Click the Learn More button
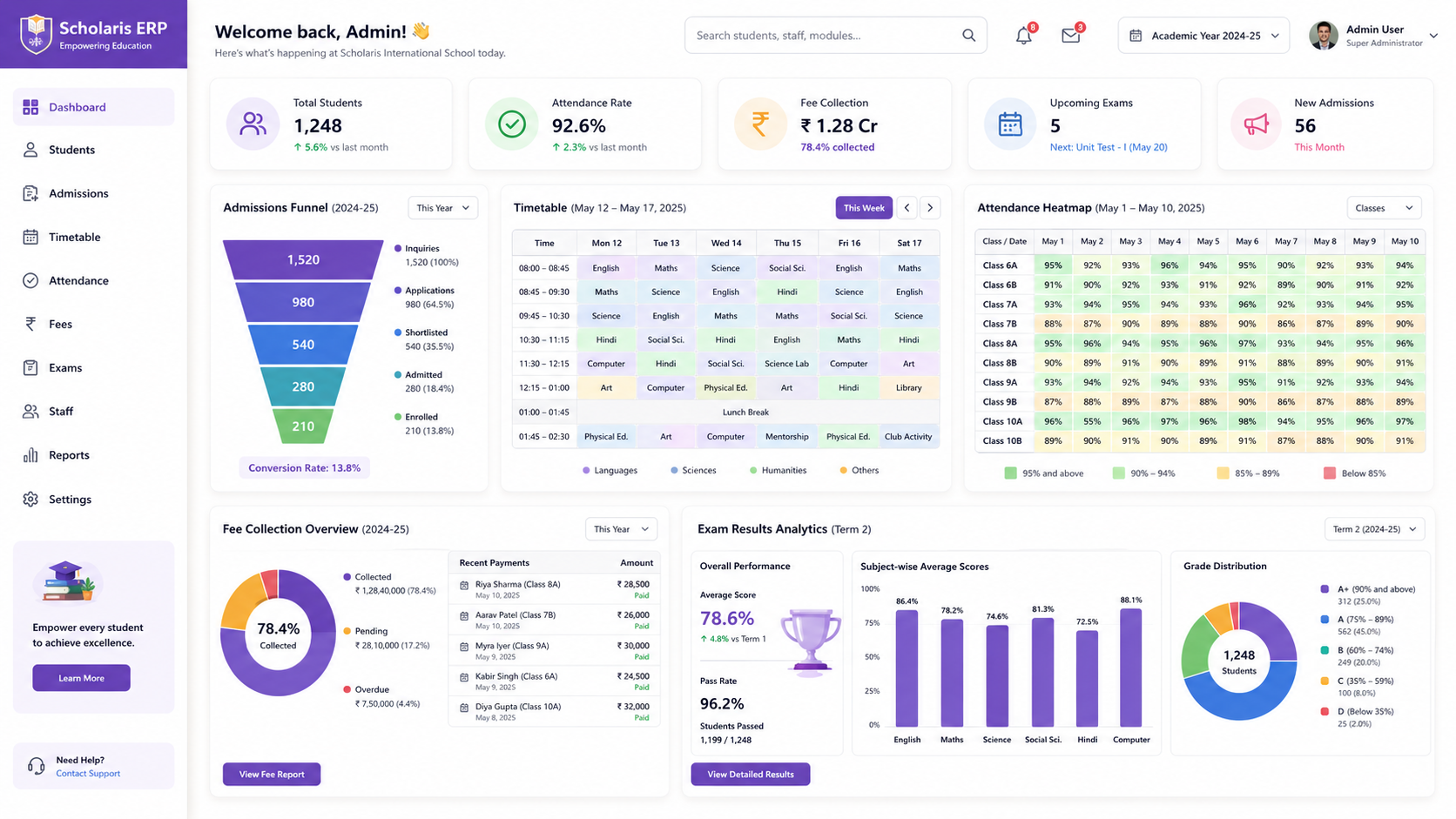 click(x=81, y=678)
